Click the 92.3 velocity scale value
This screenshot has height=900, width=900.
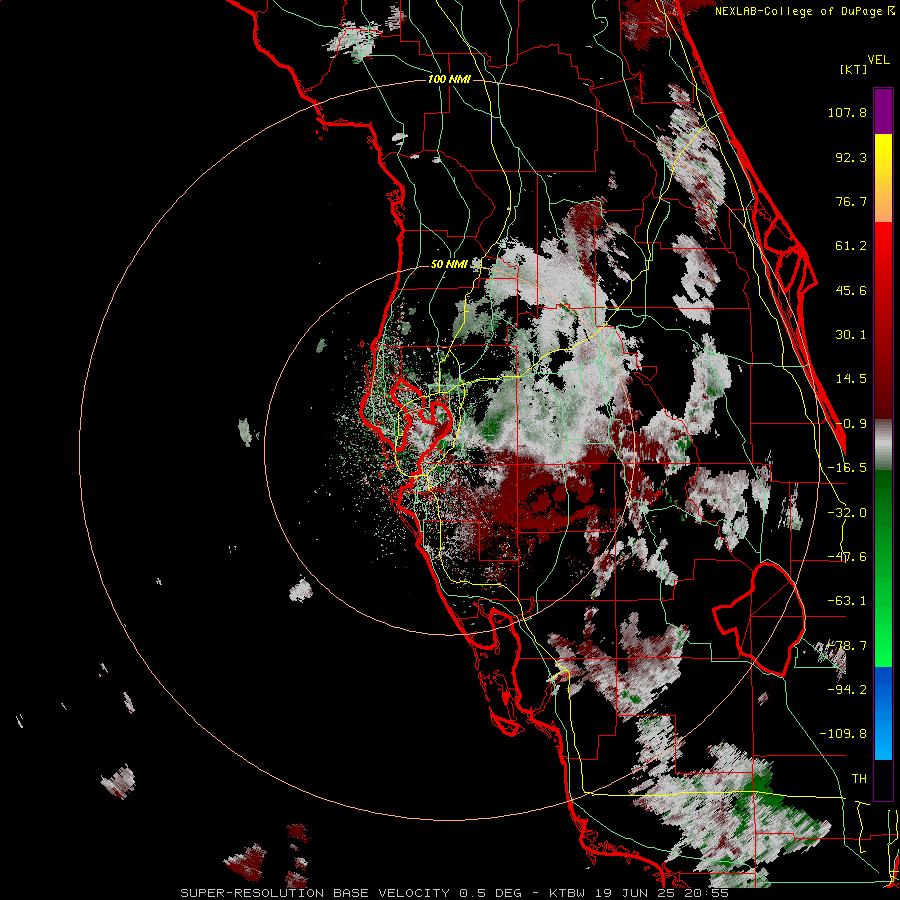point(851,157)
